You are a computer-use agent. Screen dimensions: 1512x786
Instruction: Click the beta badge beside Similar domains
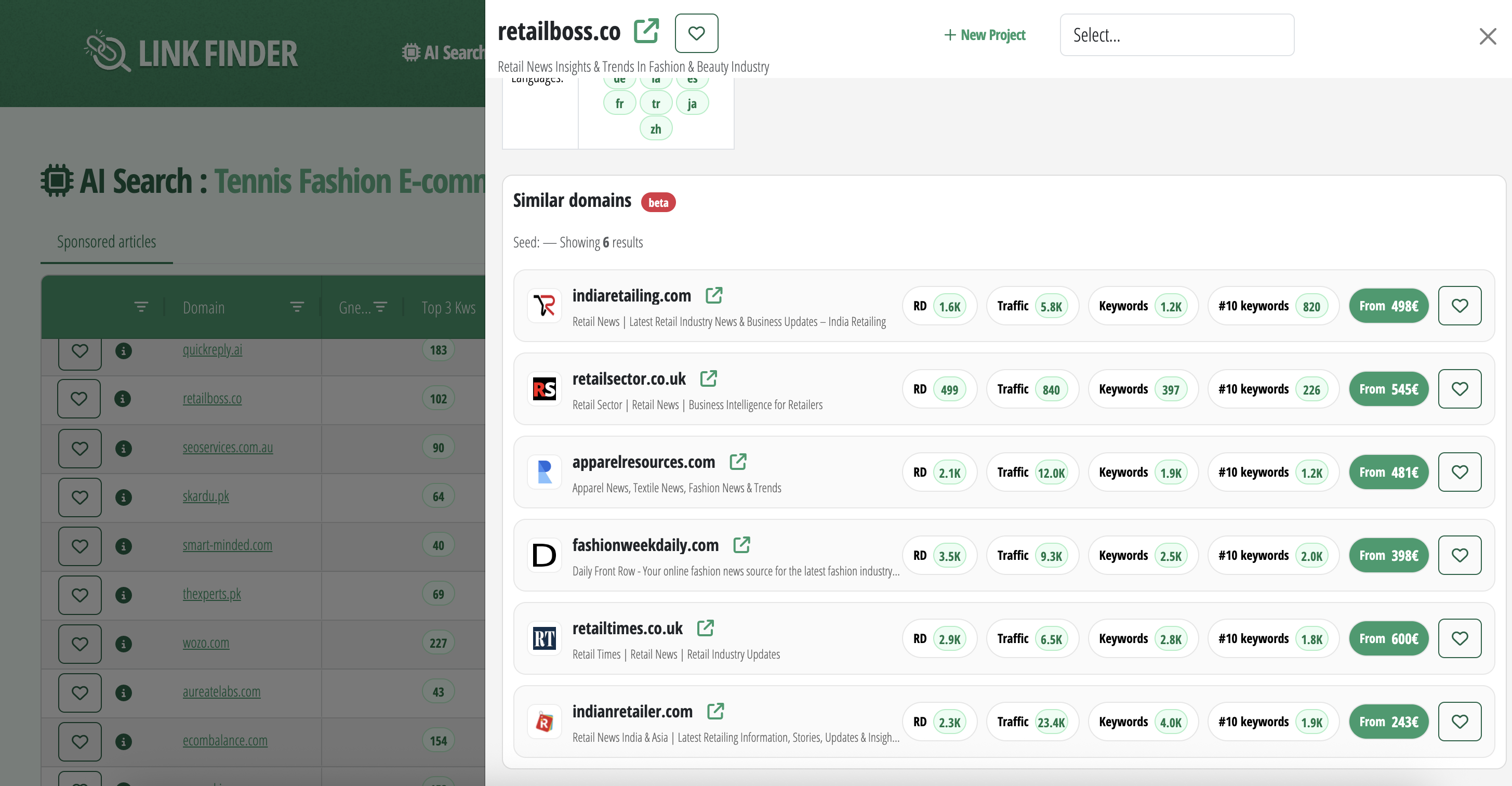coord(658,202)
